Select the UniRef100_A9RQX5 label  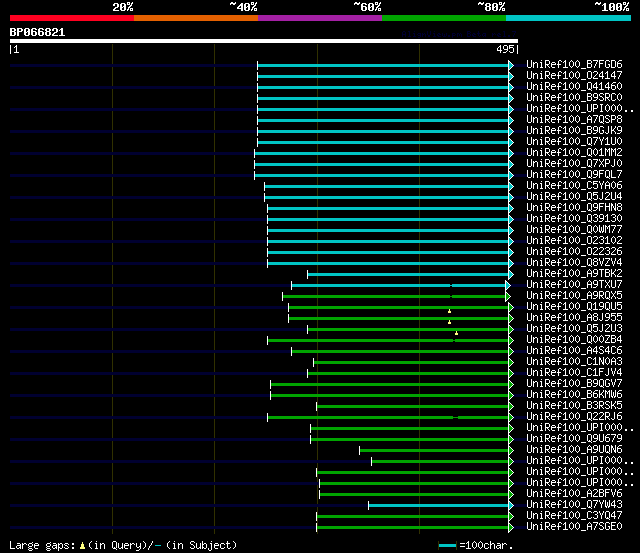(574, 296)
